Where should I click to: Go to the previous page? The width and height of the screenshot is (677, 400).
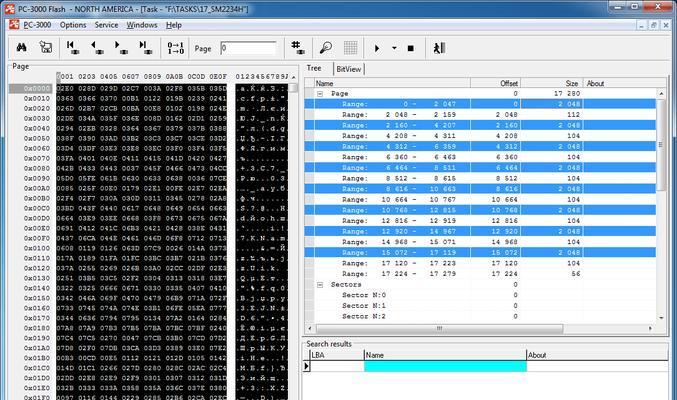click(96, 47)
